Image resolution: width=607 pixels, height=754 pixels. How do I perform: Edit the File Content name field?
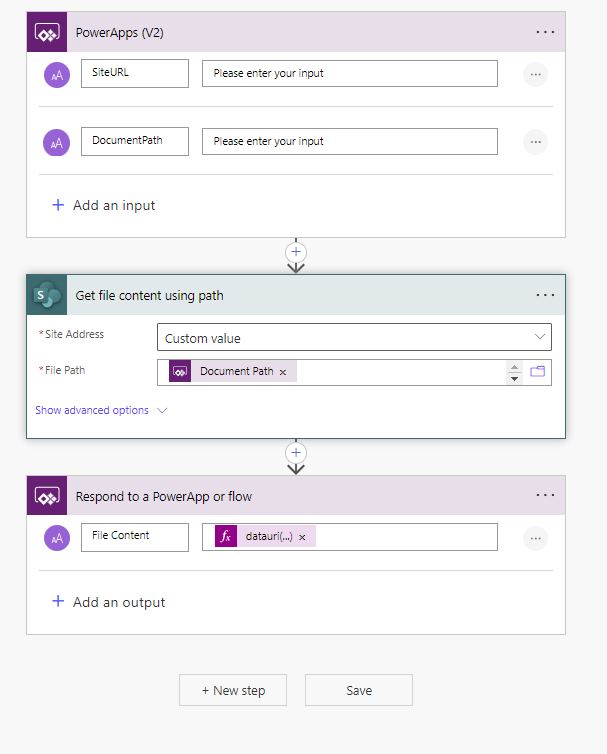[135, 537]
